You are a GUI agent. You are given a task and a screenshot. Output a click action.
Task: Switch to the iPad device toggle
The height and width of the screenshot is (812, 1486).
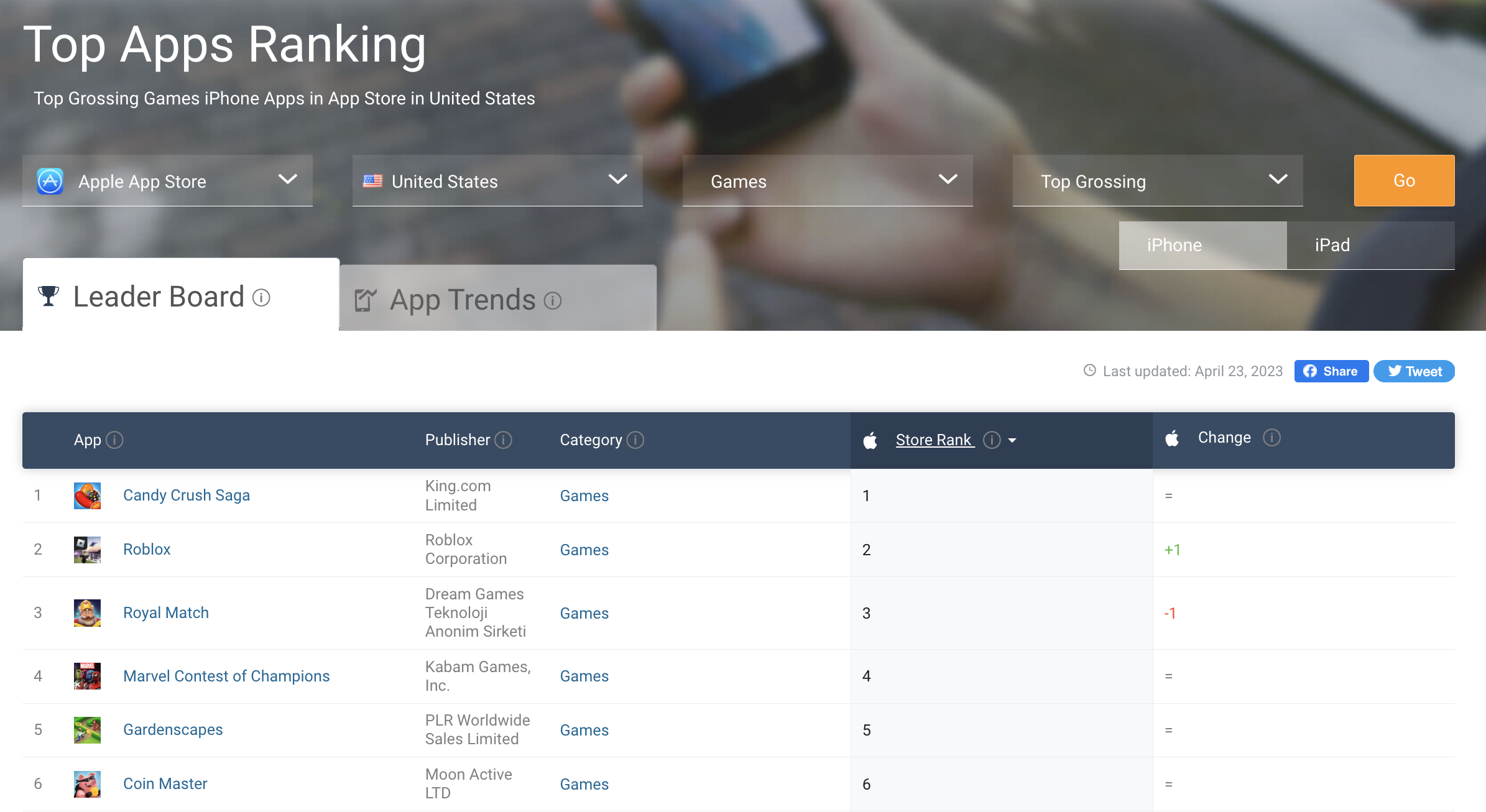[x=1370, y=245]
